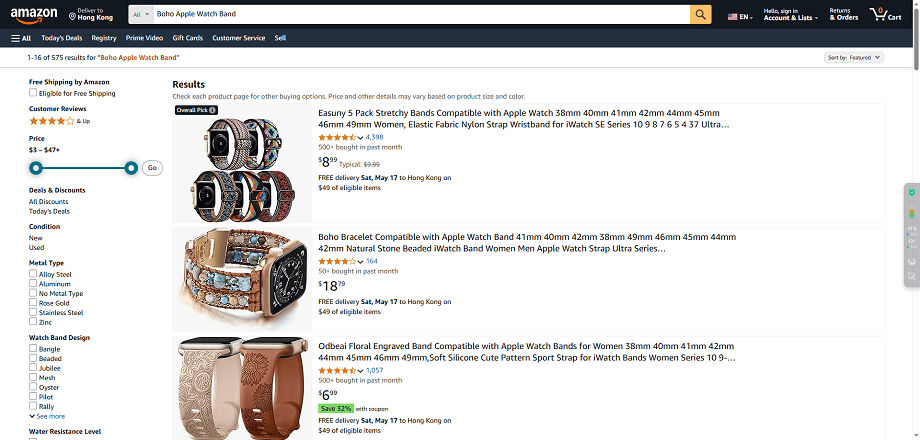Tick the Beaded watch band design
The width and height of the screenshot is (920, 440).
click(x=33, y=358)
